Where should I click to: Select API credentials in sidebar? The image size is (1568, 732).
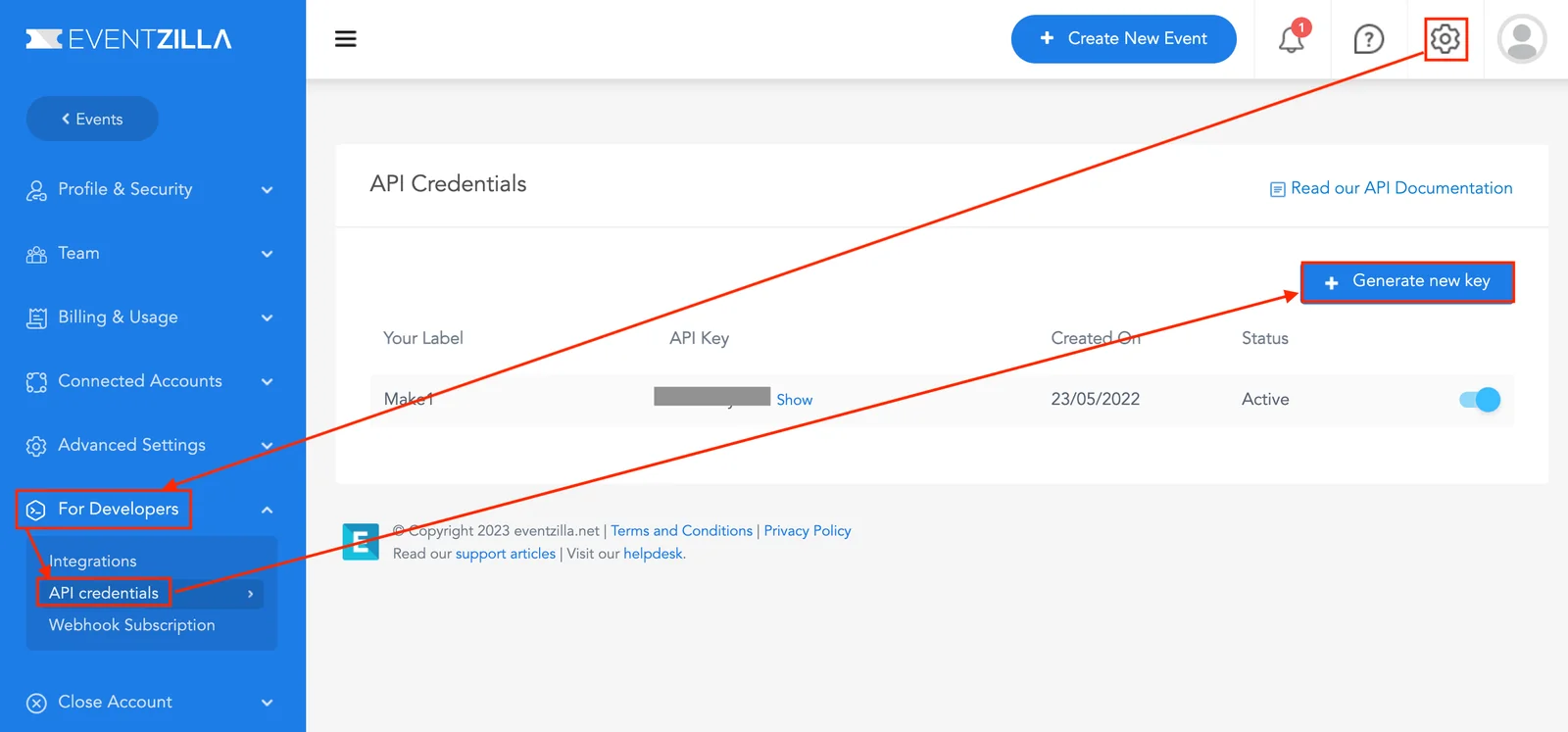pos(104,593)
